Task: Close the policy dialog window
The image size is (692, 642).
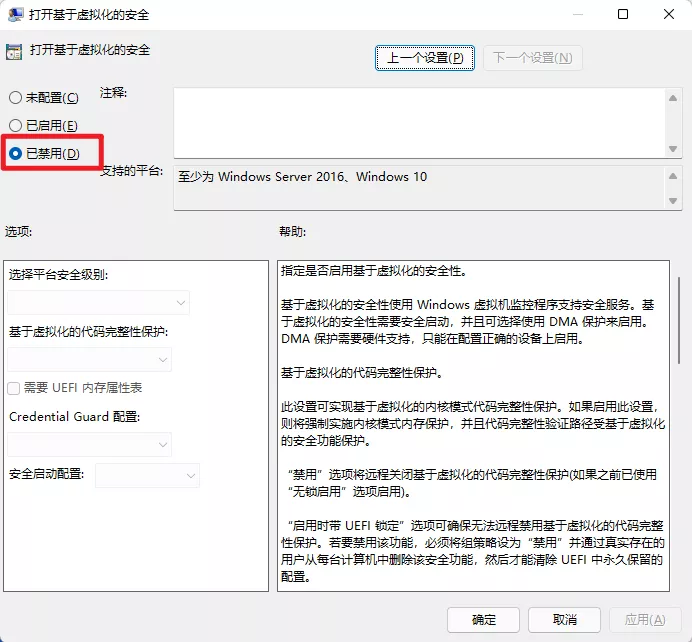Action: pyautogui.click(x=669, y=14)
